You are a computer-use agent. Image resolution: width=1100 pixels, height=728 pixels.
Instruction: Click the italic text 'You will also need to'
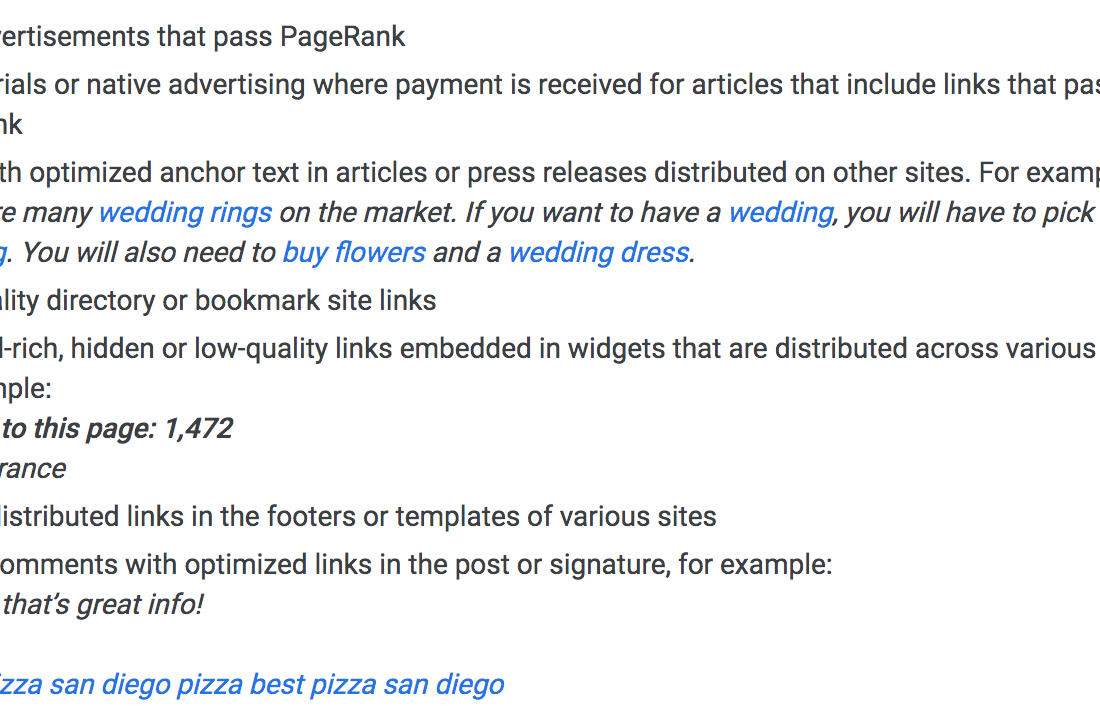pyautogui.click(x=149, y=253)
